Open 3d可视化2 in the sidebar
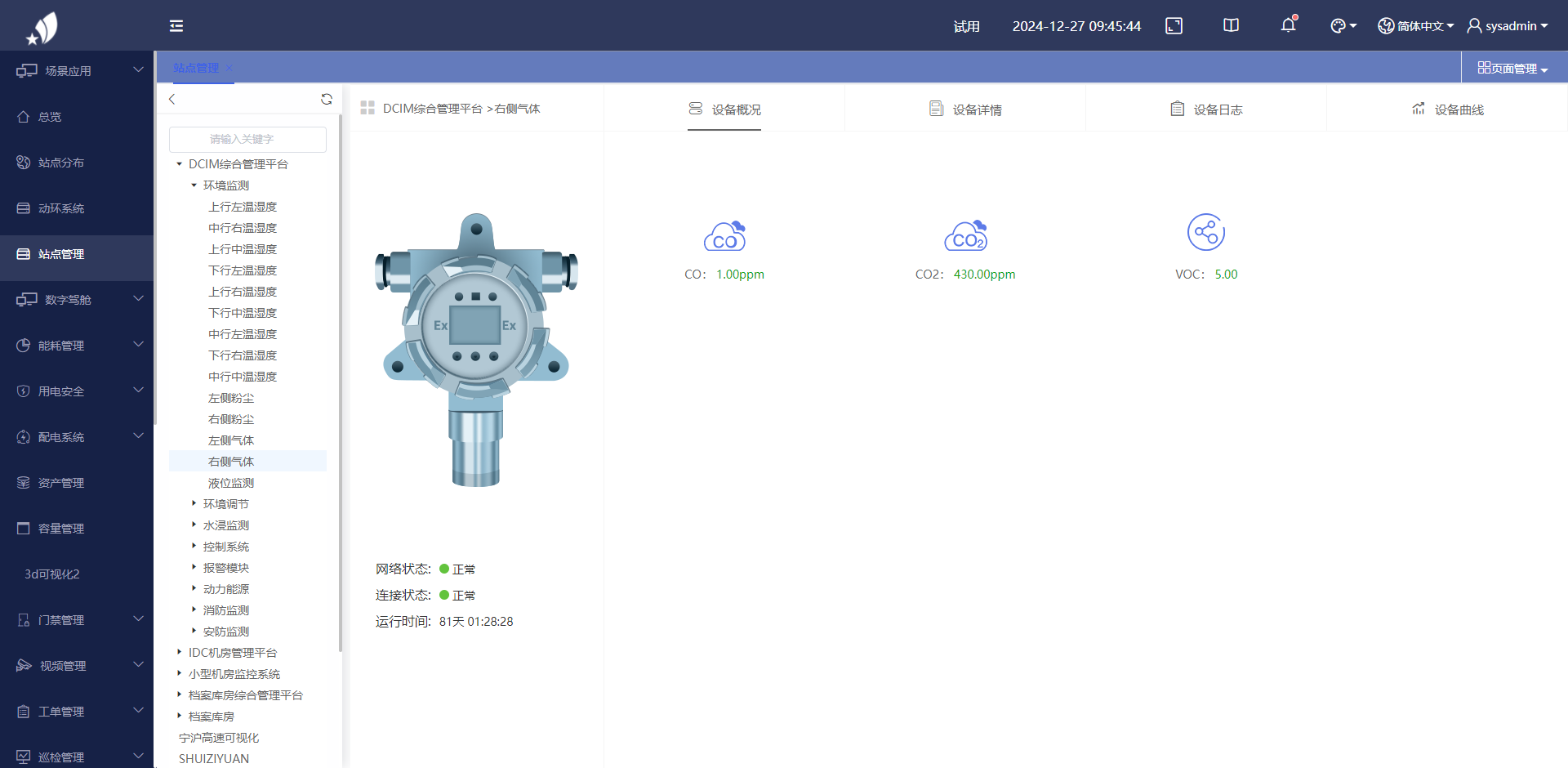This screenshot has height=768, width=1568. click(x=77, y=574)
